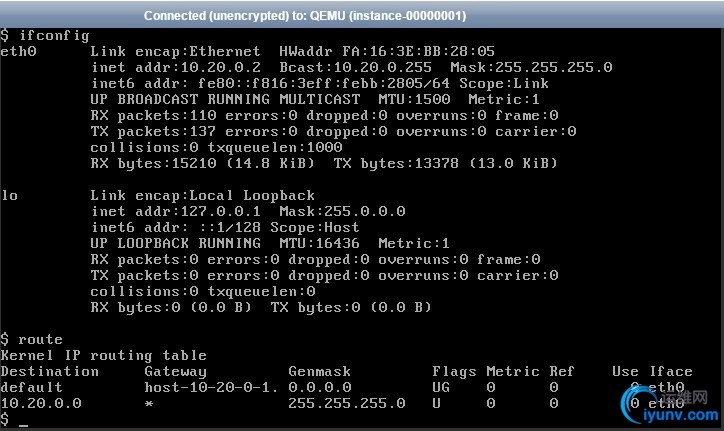Click the HWaddr FA:16:3E:BB:28:05 value
Screen dimensions: 724x431
(x=386, y=51)
